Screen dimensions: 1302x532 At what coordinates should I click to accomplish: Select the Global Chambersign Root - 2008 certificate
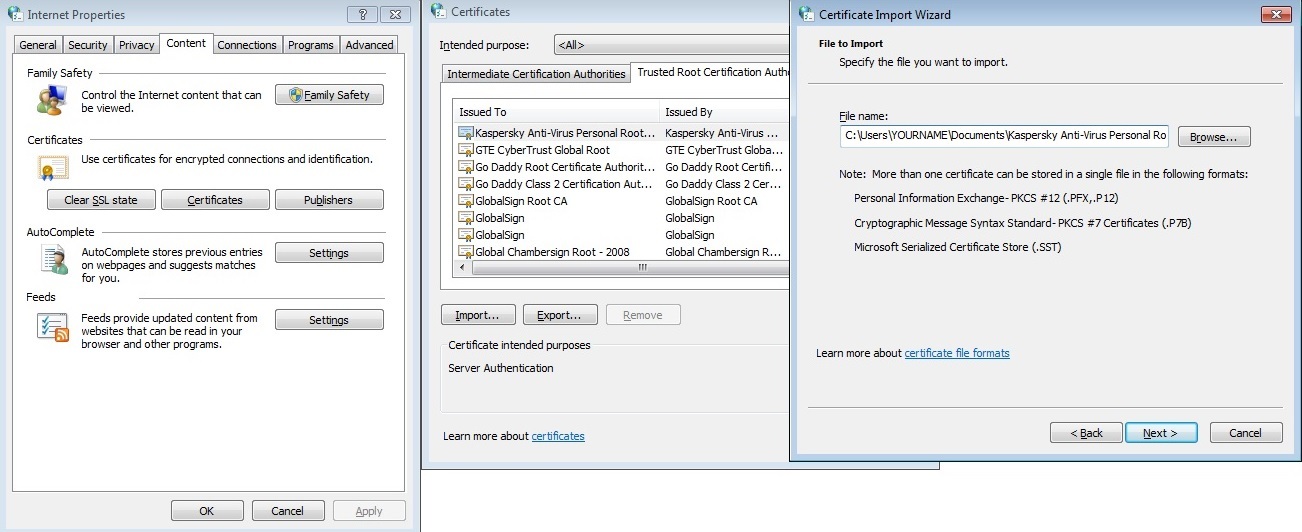pos(552,252)
